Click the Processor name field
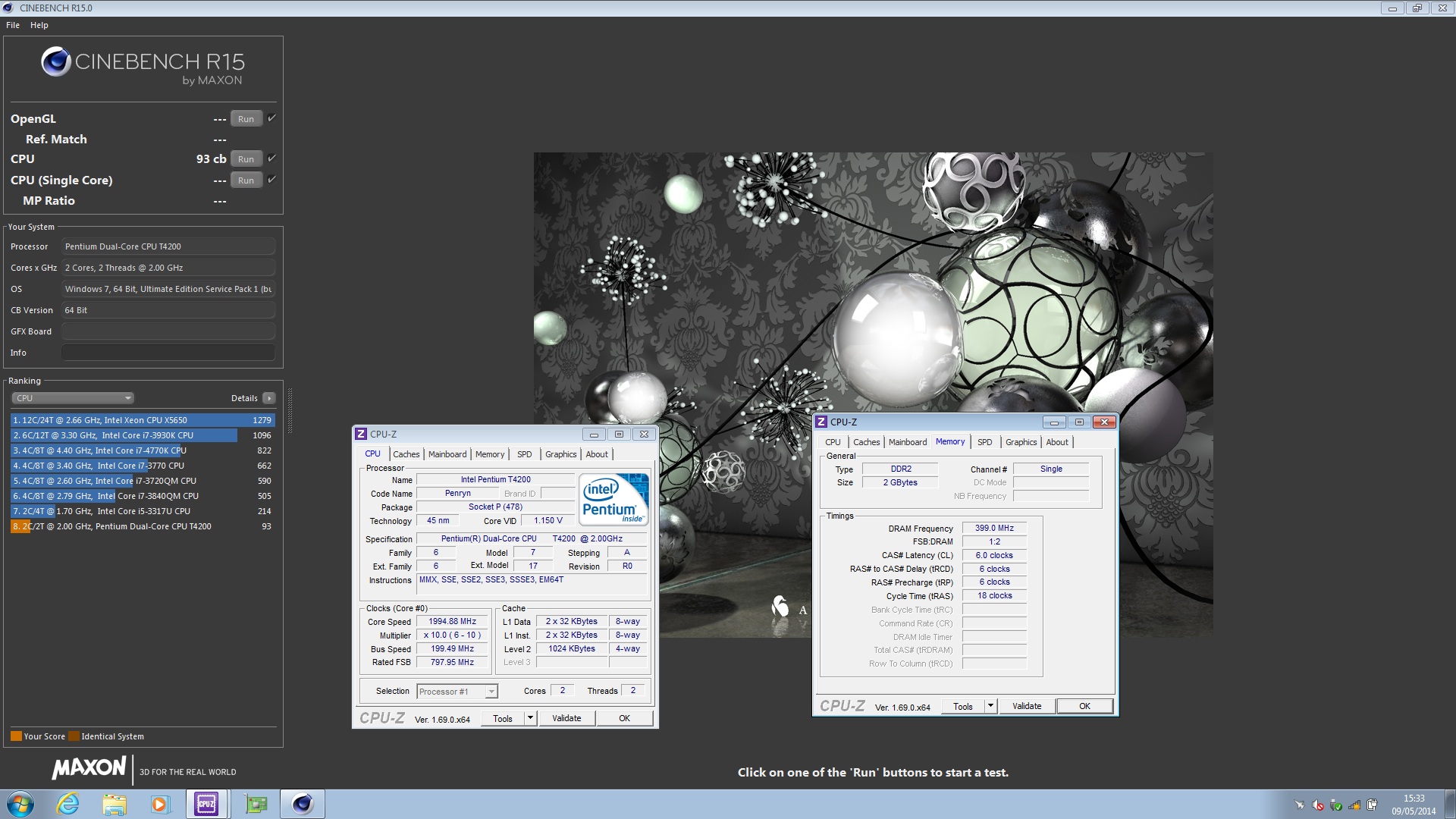Image resolution: width=1456 pixels, height=819 pixels. [x=168, y=246]
